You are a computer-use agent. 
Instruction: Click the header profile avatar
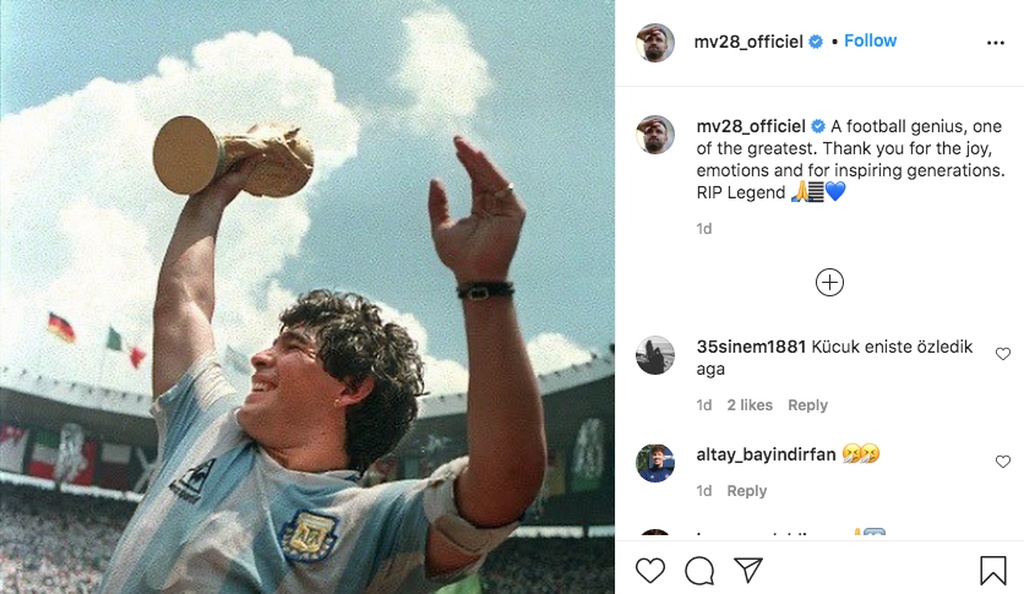click(655, 42)
